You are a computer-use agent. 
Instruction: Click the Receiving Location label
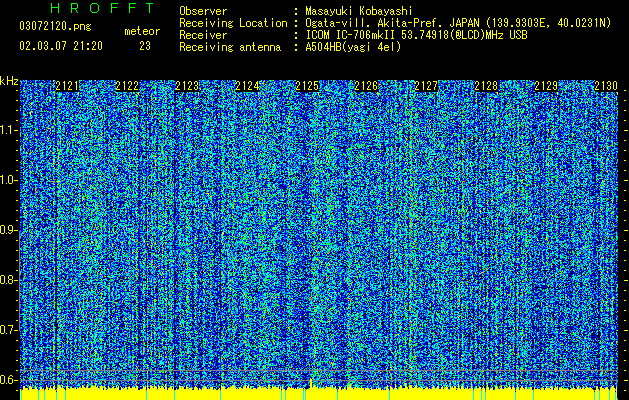[233, 23]
